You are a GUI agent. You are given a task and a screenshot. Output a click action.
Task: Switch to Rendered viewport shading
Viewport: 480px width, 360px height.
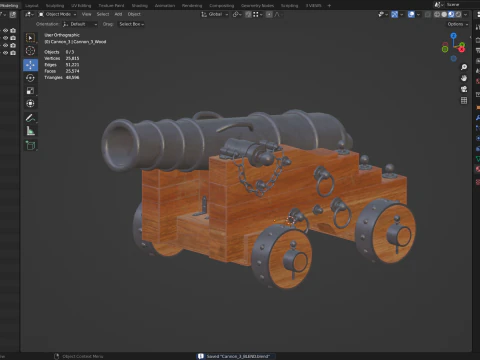click(x=458, y=14)
